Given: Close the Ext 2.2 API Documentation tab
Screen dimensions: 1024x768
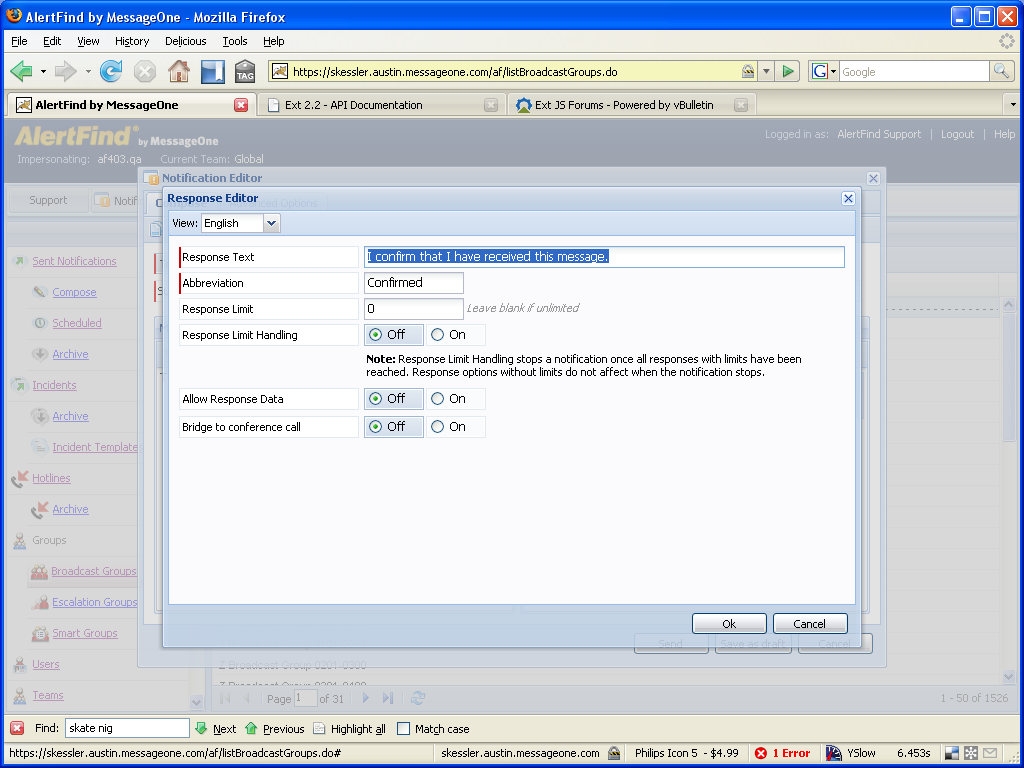Looking at the screenshot, I should pyautogui.click(x=491, y=104).
